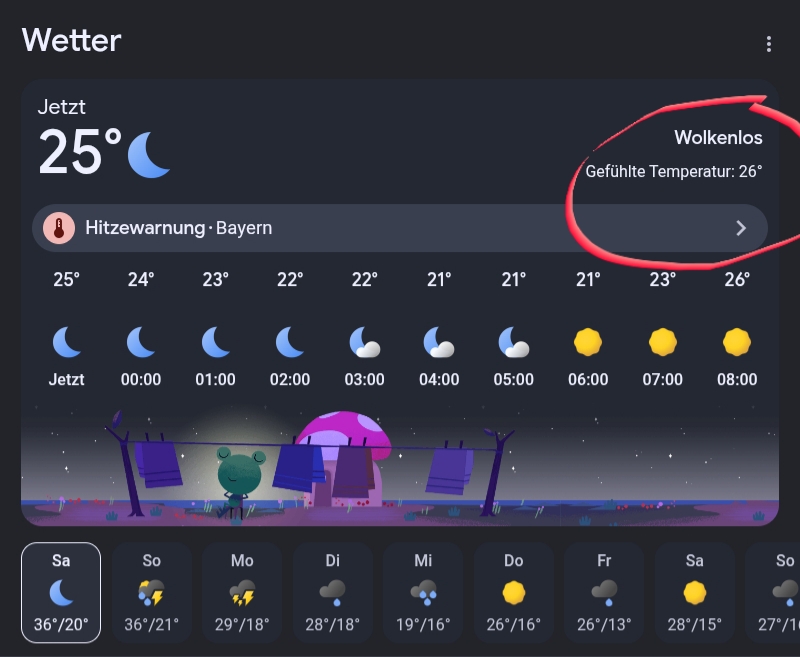This screenshot has height=657, width=800.
Task: Click the Wetter heading
Action: 71,40
